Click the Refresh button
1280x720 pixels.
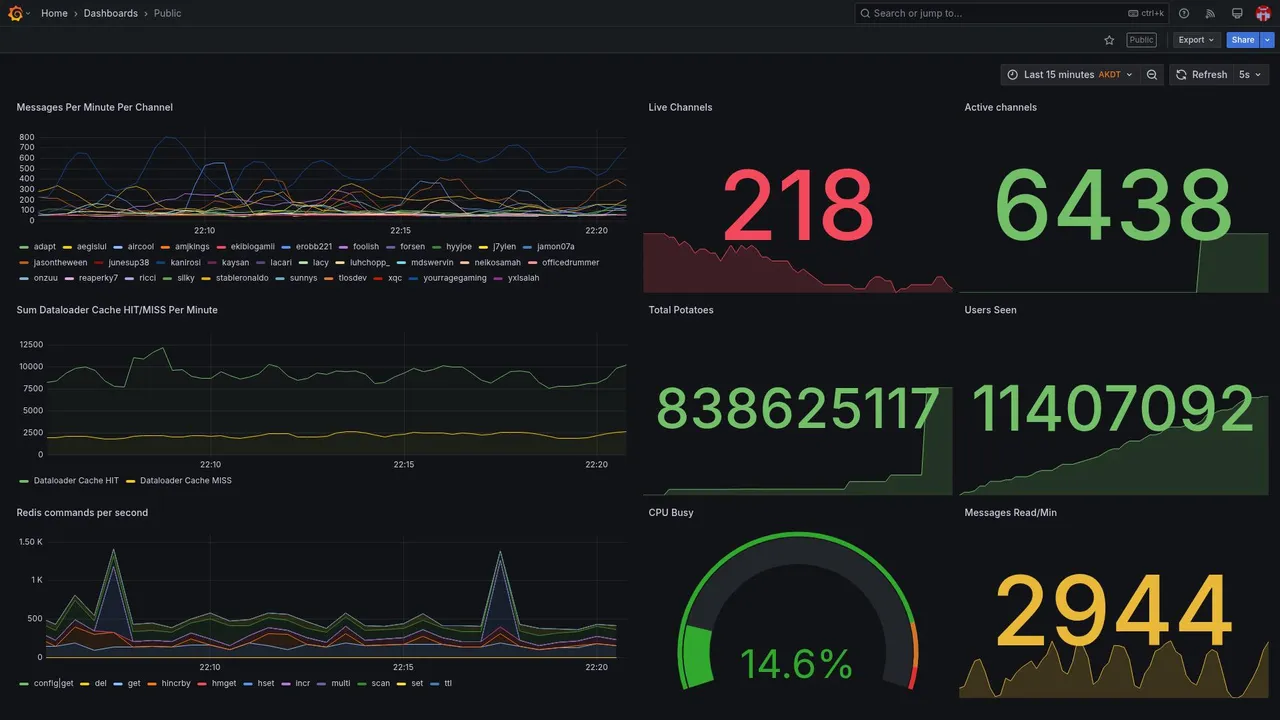coord(1201,75)
